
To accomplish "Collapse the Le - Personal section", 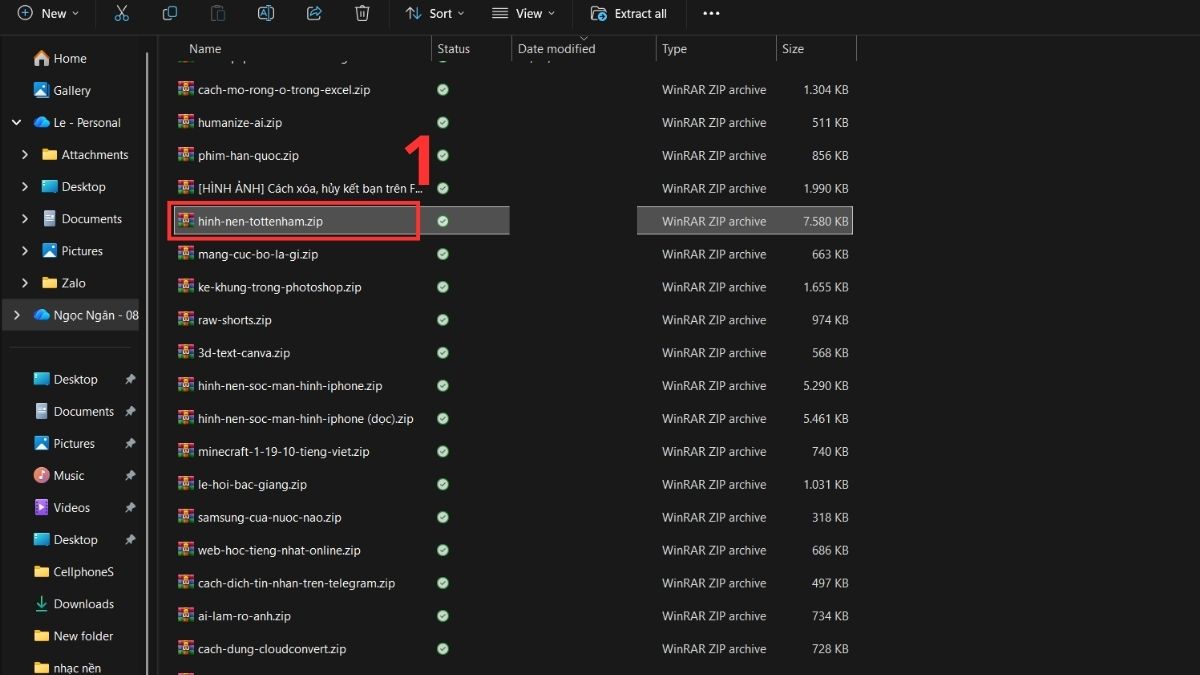I will [16, 122].
